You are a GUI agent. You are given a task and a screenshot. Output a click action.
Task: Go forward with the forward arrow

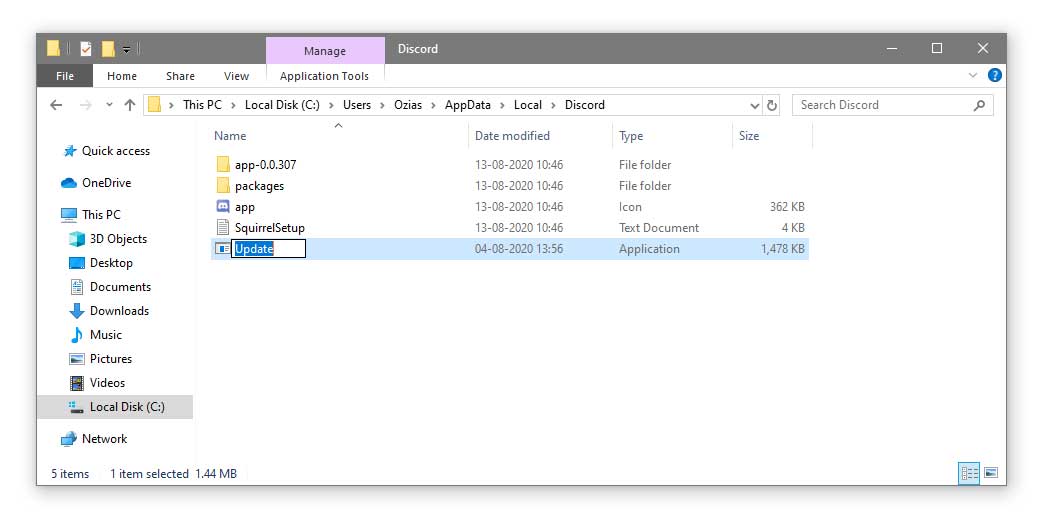[x=86, y=105]
